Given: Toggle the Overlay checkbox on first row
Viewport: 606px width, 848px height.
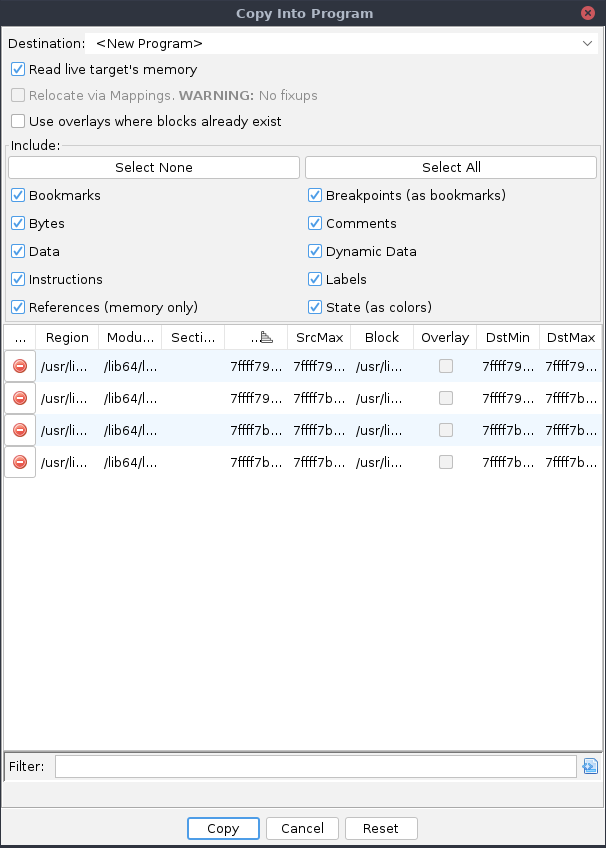Looking at the screenshot, I should coord(445,366).
